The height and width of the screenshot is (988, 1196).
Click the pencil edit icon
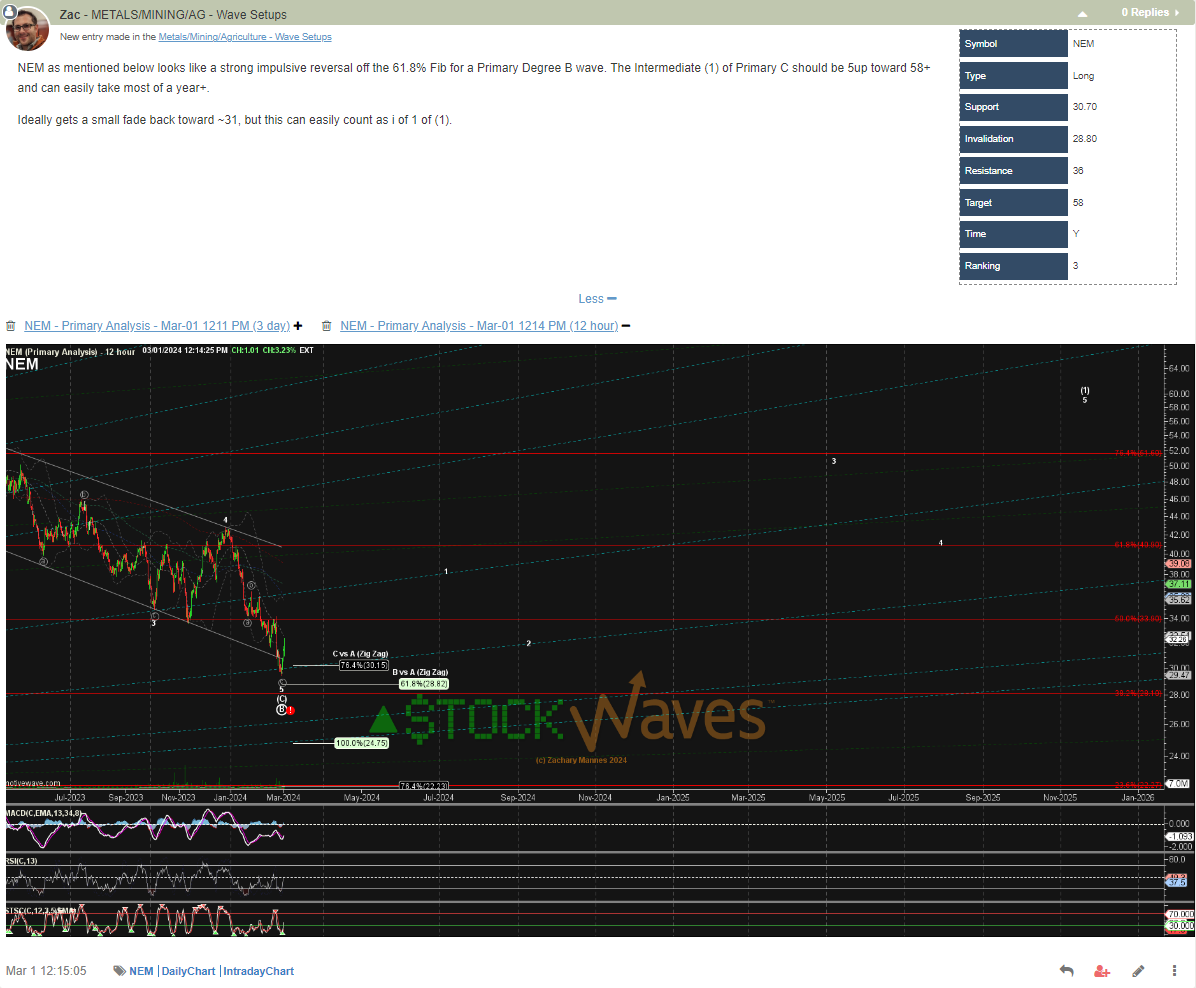[1137, 971]
